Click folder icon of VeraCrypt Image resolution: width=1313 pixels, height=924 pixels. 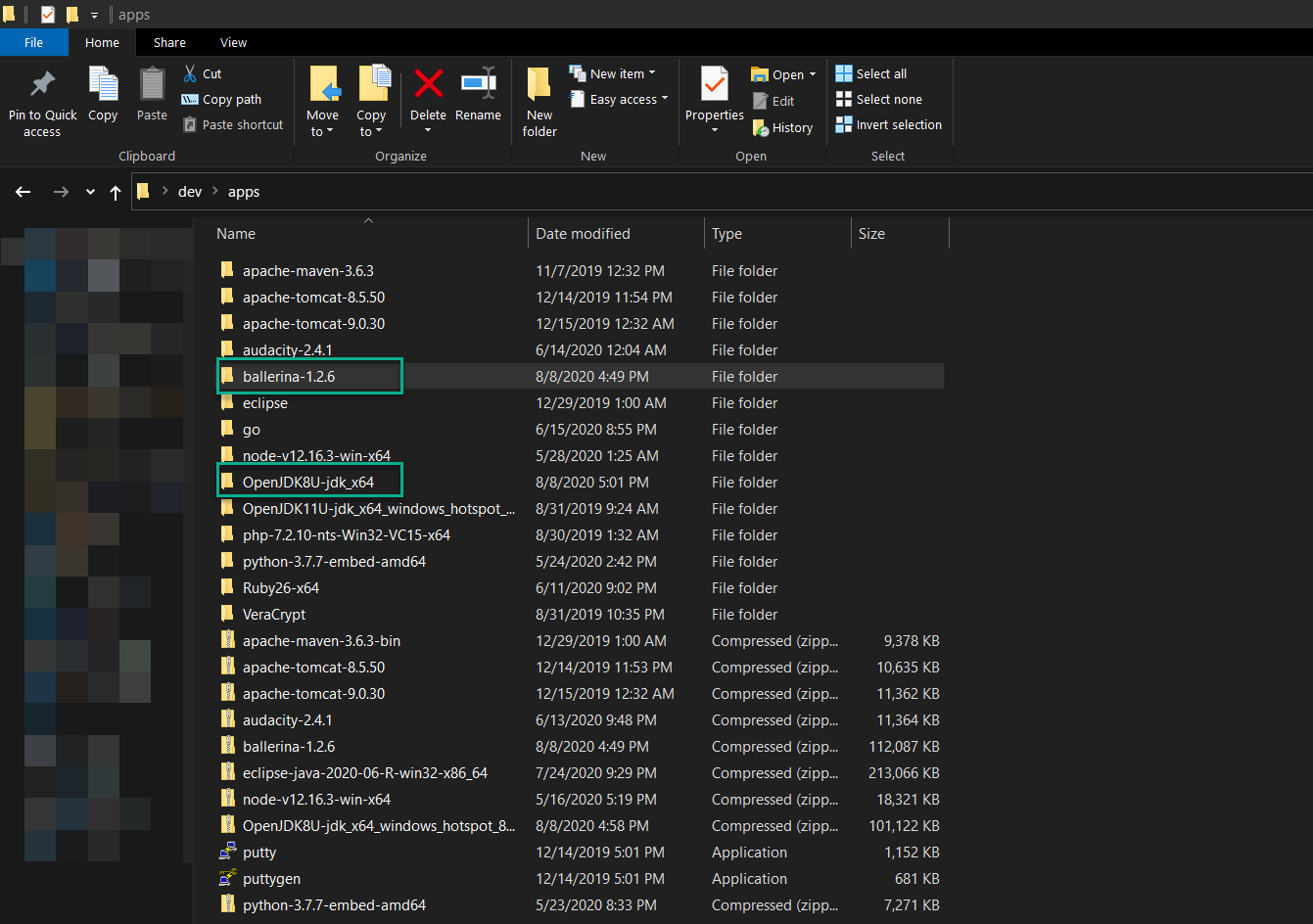coord(227,614)
